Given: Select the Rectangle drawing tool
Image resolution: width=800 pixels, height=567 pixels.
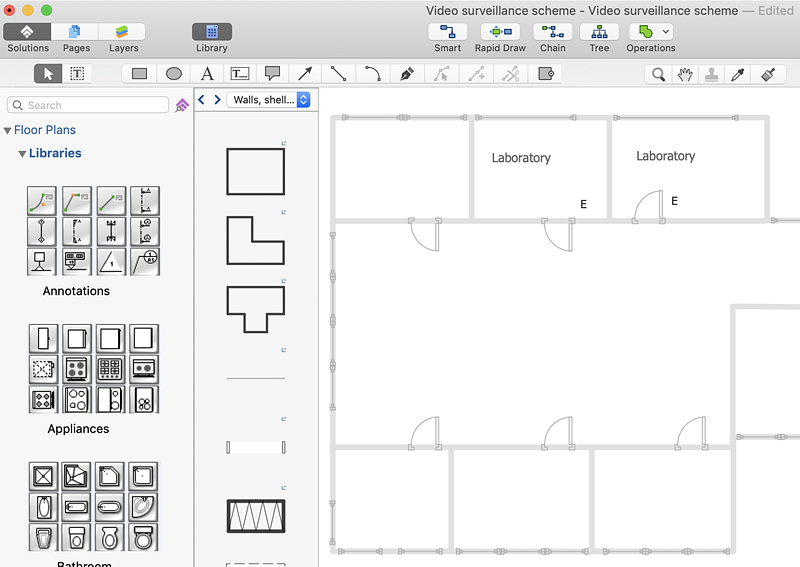Looking at the screenshot, I should tap(140, 74).
